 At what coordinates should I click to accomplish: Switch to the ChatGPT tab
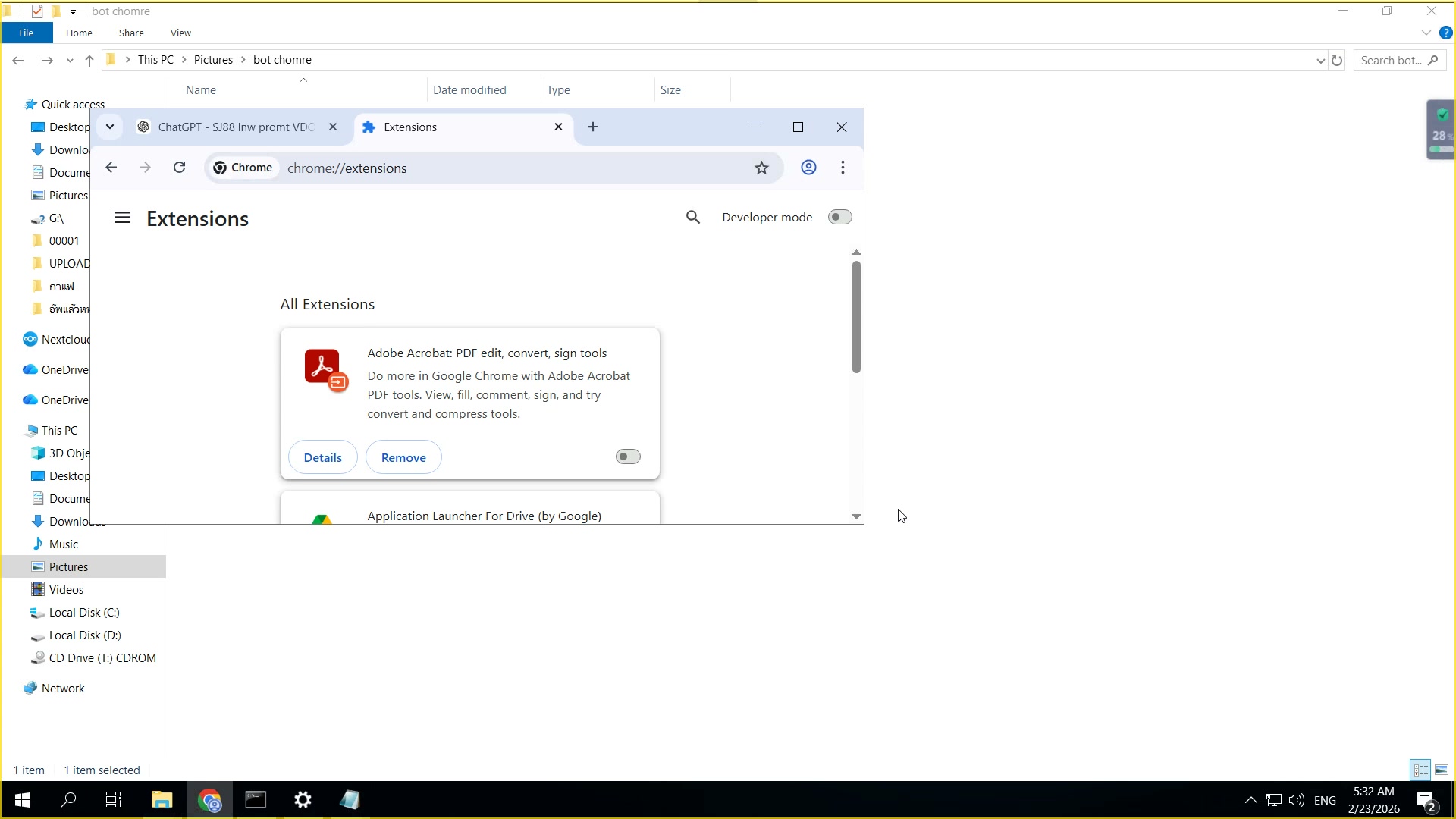235,127
